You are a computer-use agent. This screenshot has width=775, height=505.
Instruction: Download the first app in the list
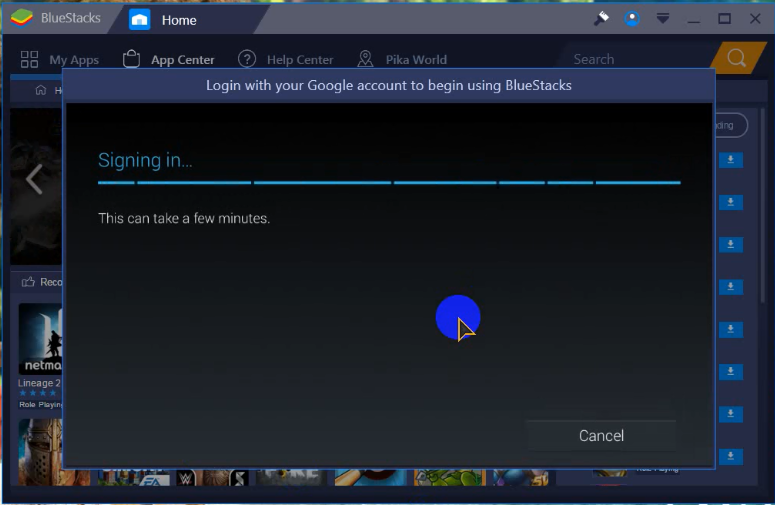[x=731, y=160]
